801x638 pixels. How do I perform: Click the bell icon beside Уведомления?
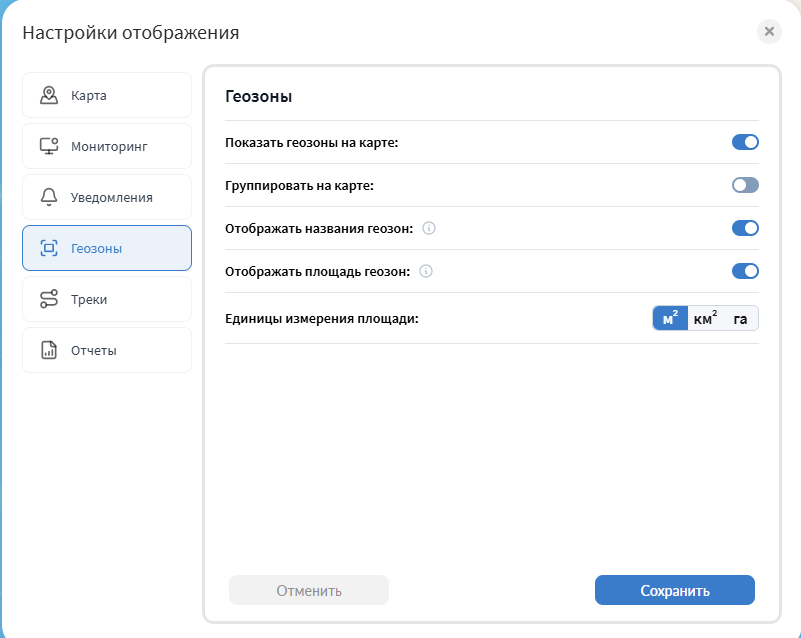(49, 197)
